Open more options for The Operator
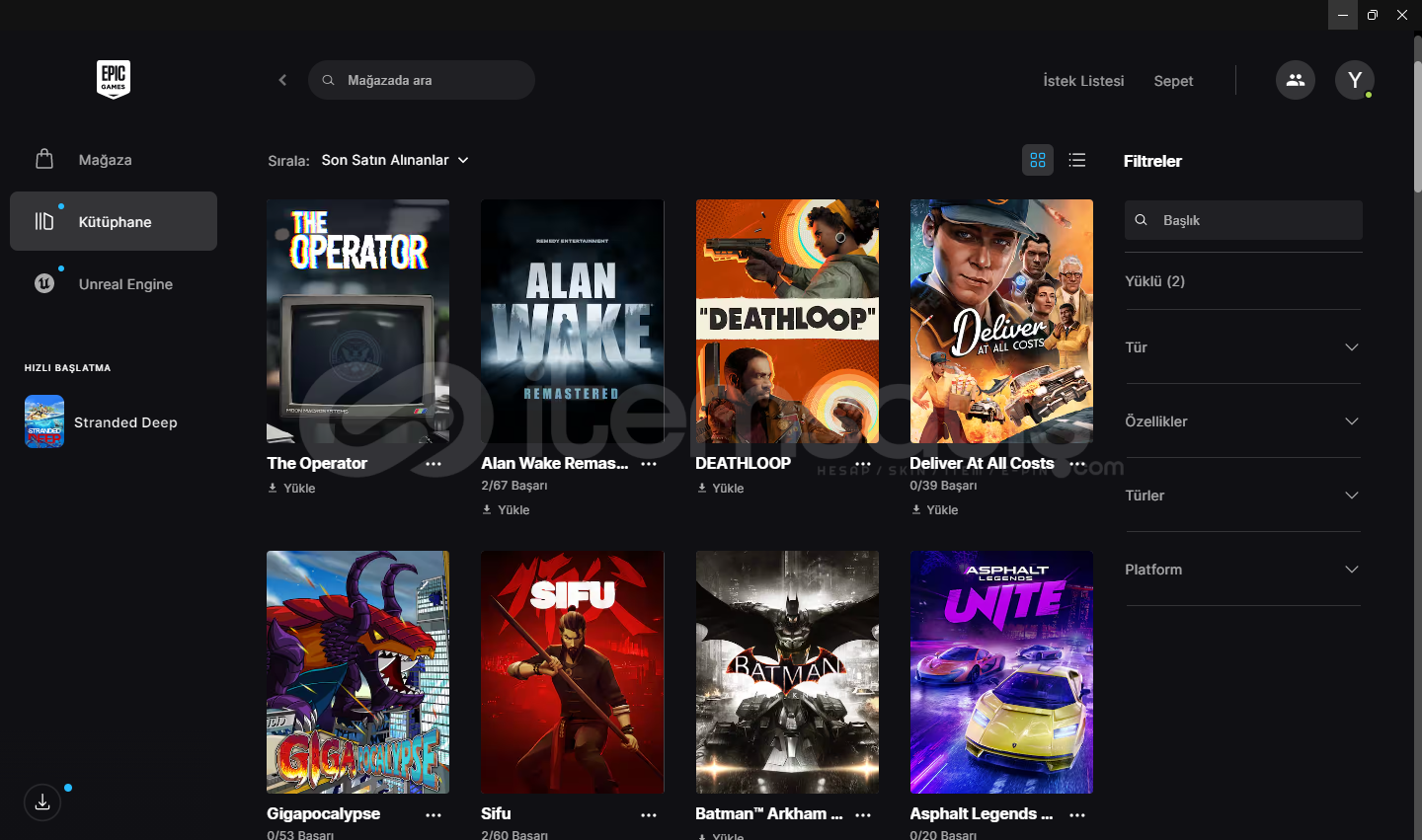The width and height of the screenshot is (1422, 840). [x=434, y=464]
